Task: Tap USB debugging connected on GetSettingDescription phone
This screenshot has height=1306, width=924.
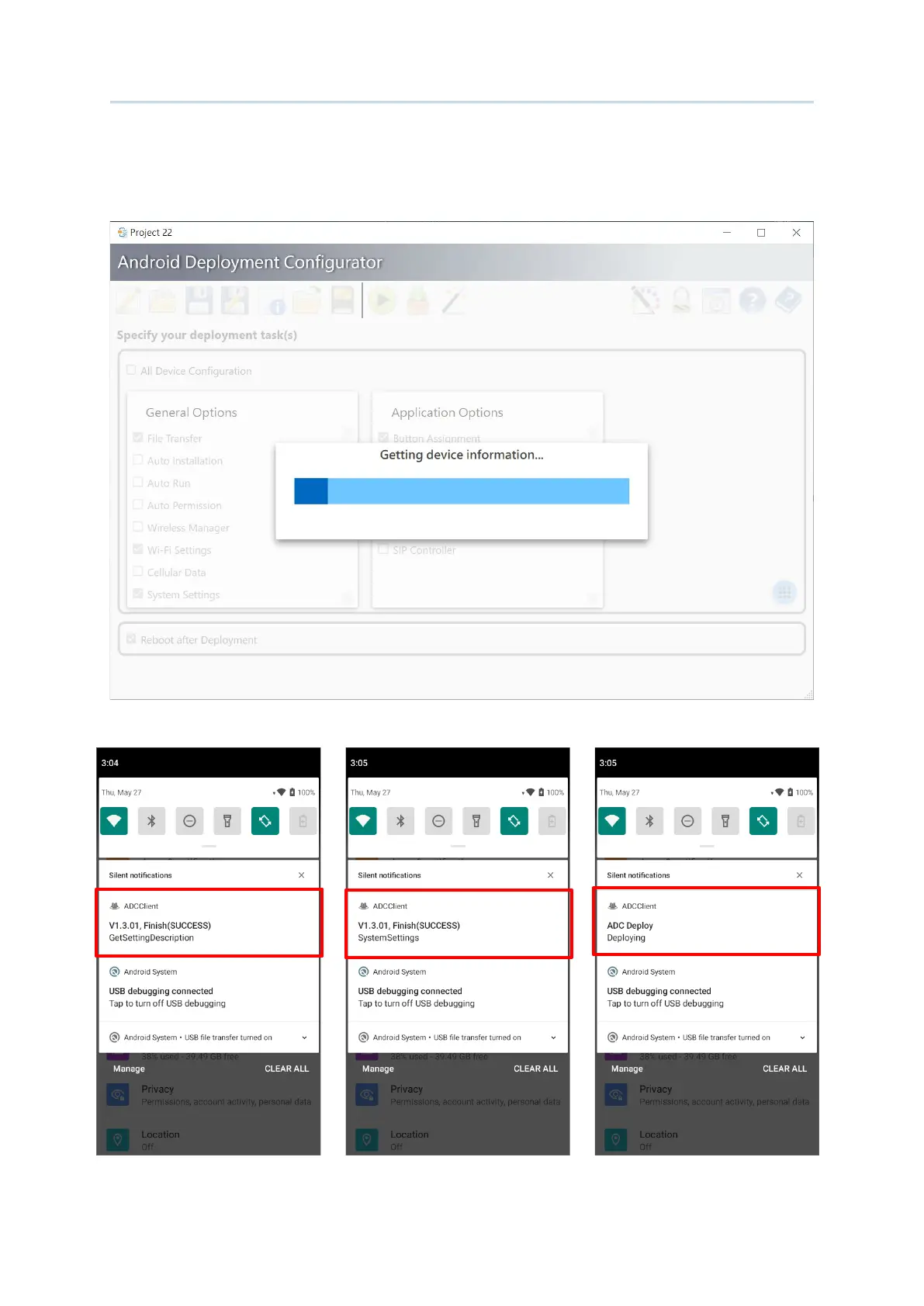Action: point(209,990)
